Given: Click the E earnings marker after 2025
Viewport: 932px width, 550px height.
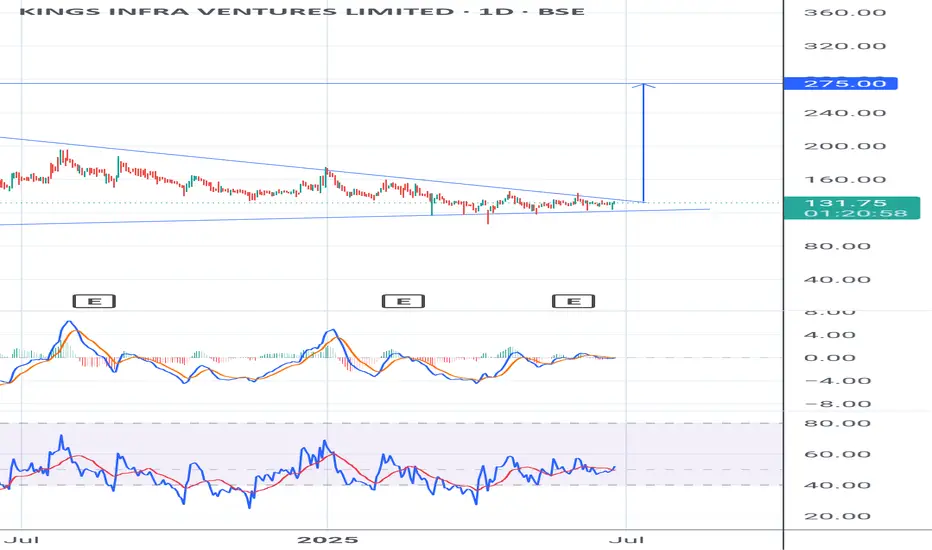Looking at the screenshot, I should pos(403,301).
